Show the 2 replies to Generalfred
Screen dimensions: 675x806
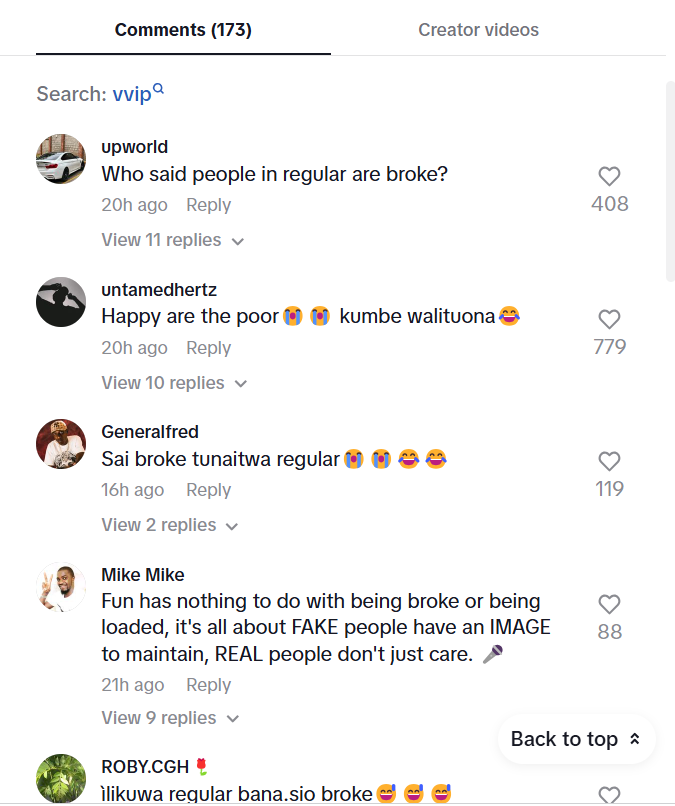click(x=170, y=525)
